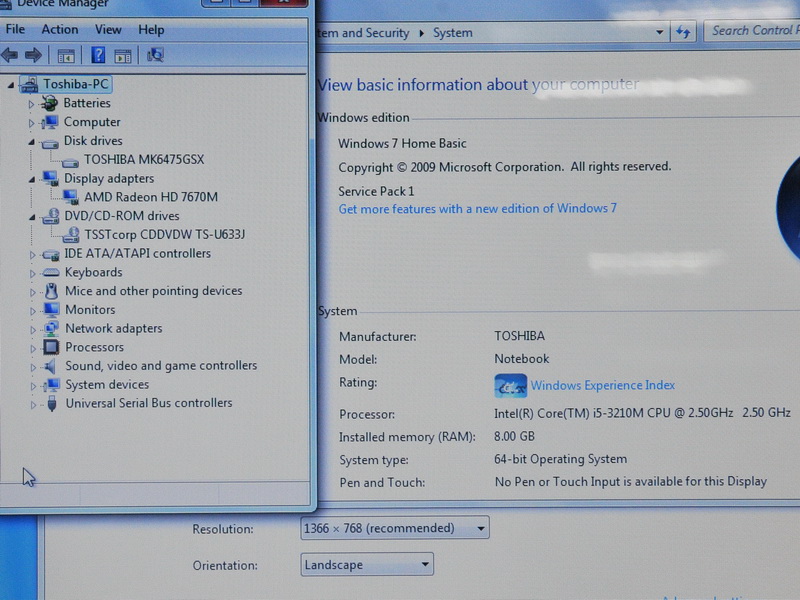Click the Back arrow in Device Manager toolbar

click(10, 55)
